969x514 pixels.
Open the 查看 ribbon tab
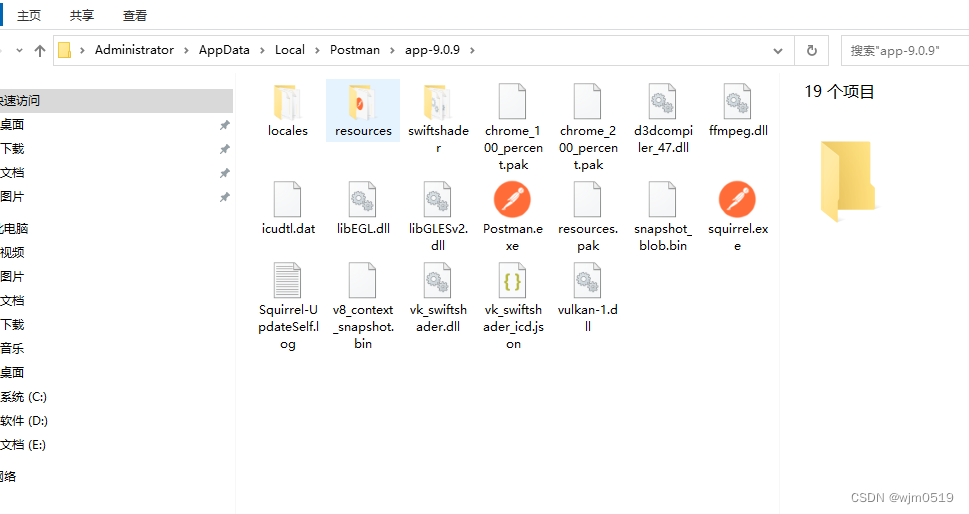coord(135,15)
